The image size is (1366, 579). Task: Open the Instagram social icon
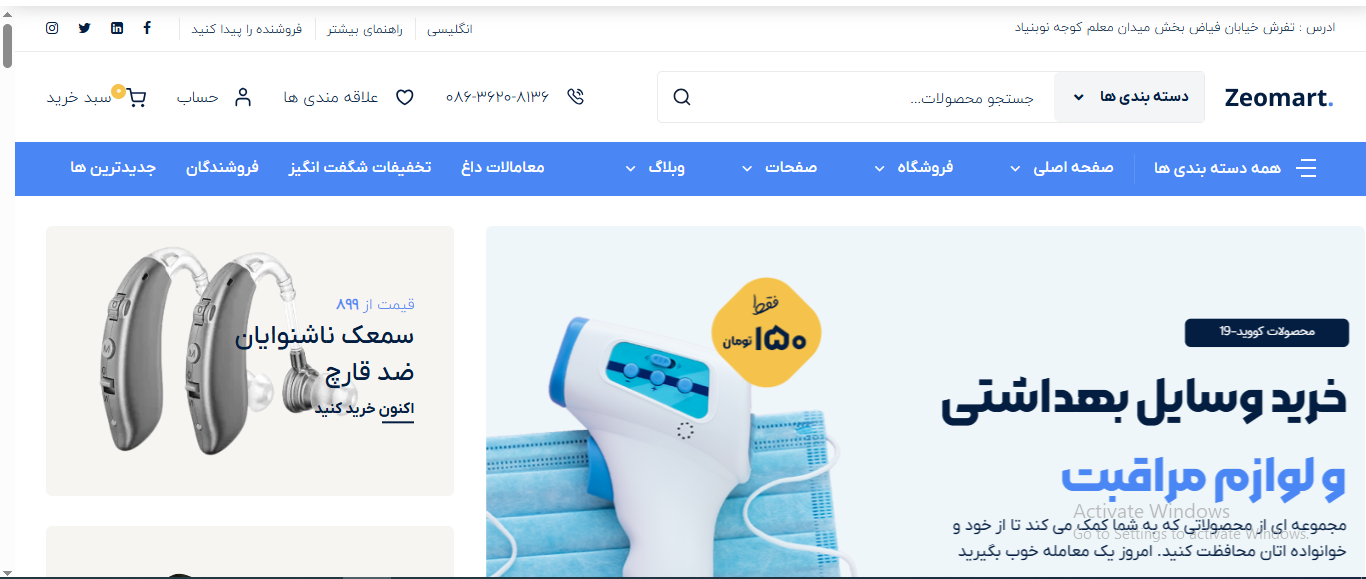pyautogui.click(x=52, y=28)
